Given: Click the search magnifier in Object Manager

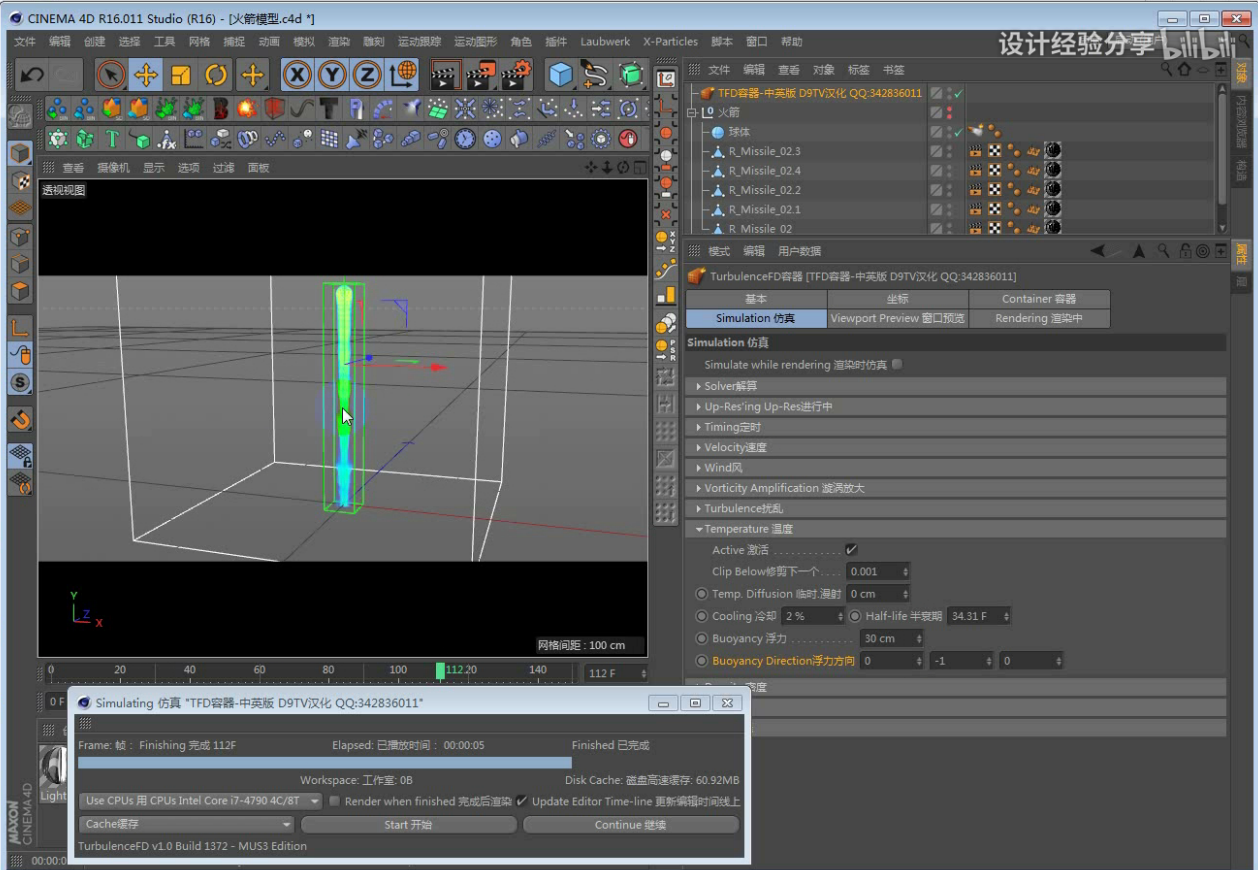Looking at the screenshot, I should click(1166, 69).
